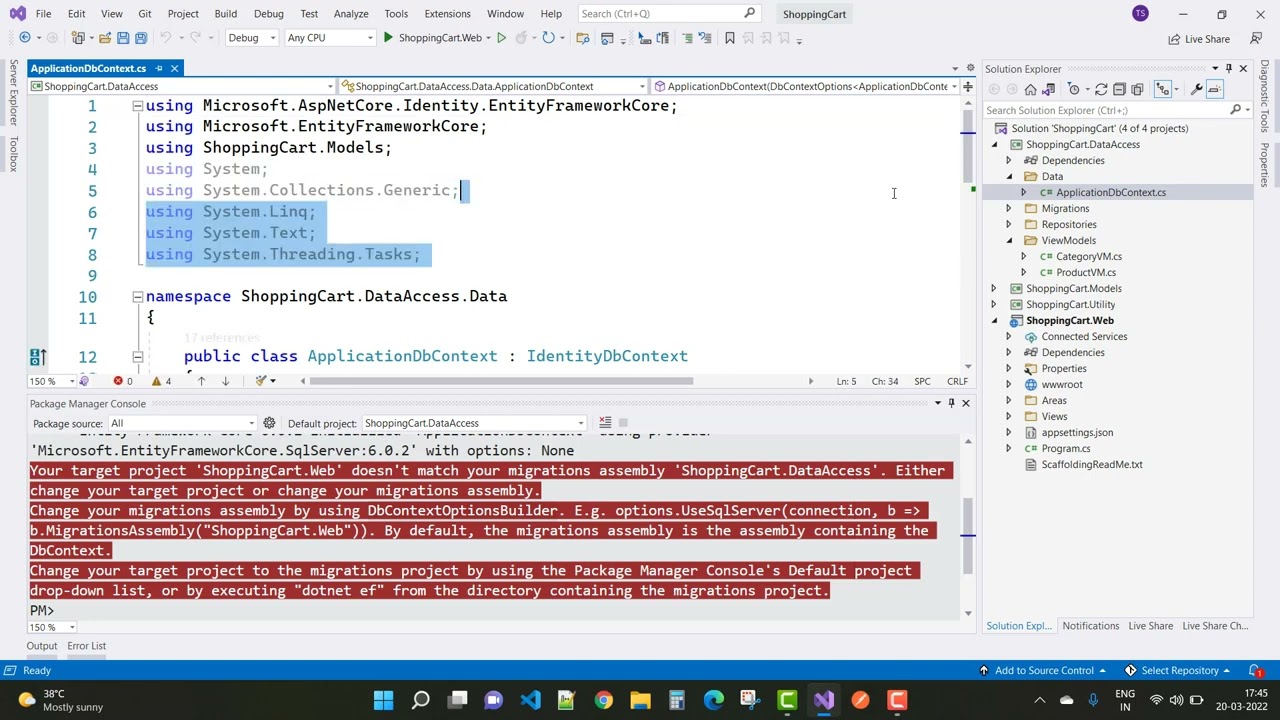
Task: Open File Explorer from taskbar
Action: pyautogui.click(x=640, y=700)
